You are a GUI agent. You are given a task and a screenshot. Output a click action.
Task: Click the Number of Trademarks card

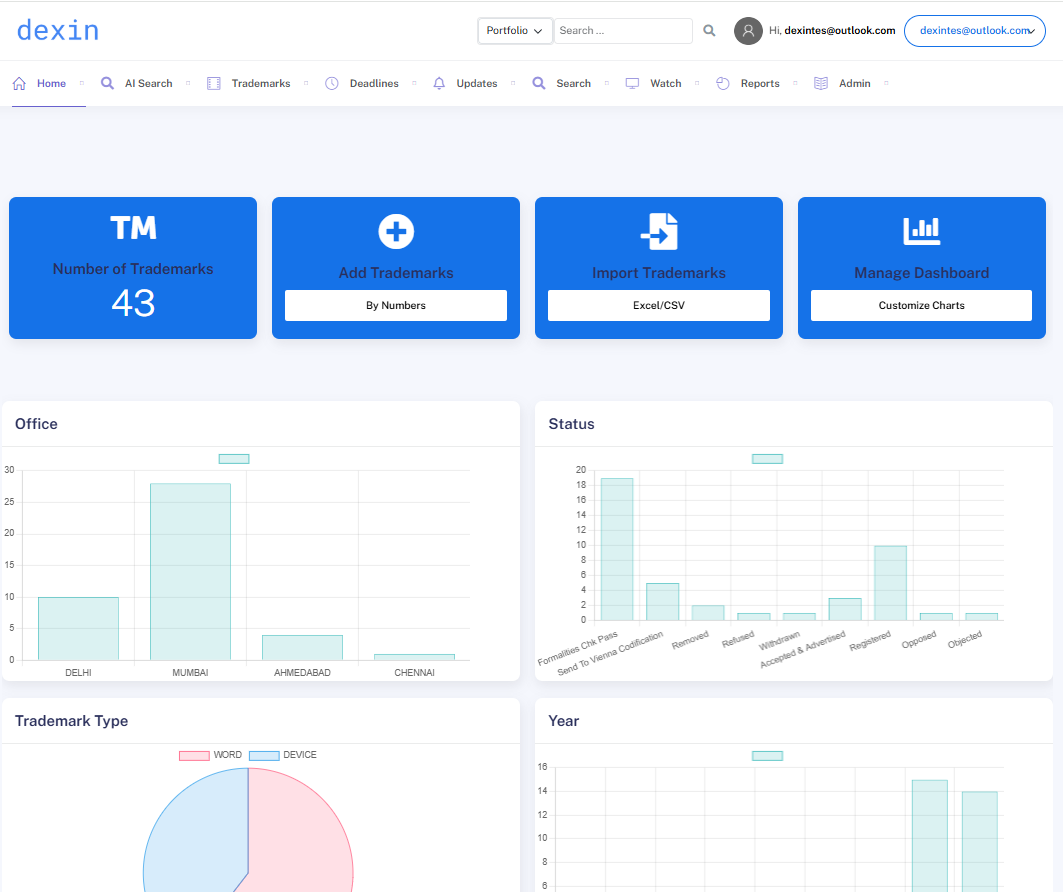133,268
